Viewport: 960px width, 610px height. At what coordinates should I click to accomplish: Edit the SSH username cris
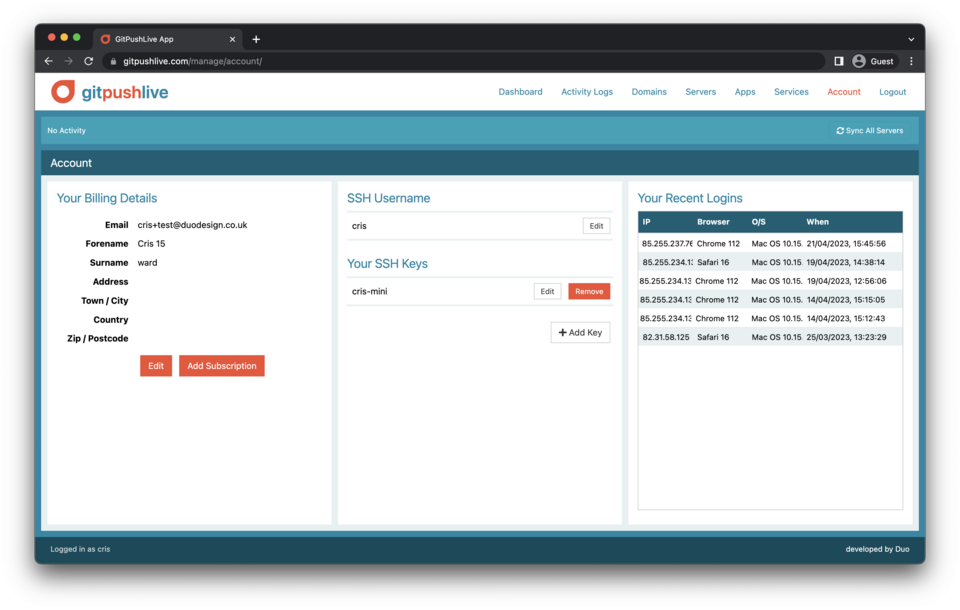[x=596, y=226]
